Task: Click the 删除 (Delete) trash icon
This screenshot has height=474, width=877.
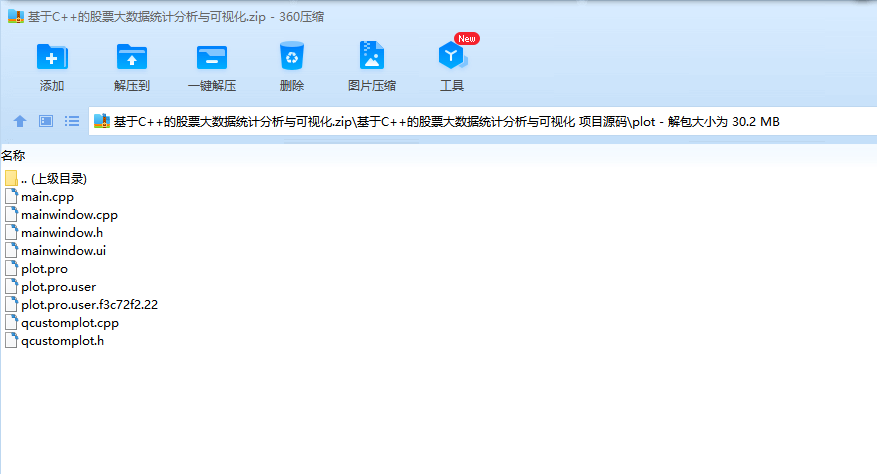Action: 292,55
